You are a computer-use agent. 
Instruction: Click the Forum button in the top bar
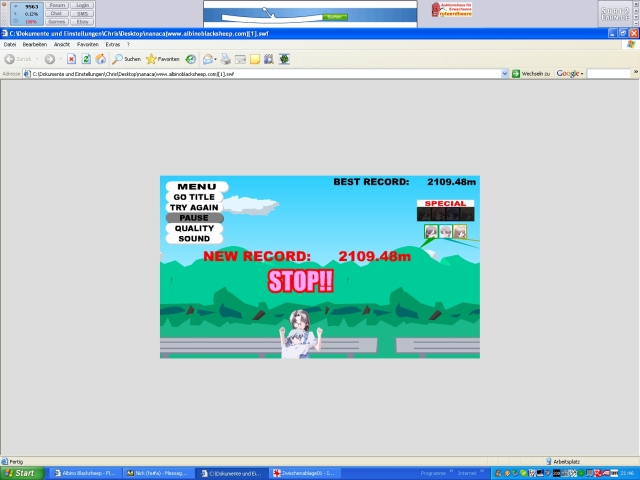coord(57,5)
